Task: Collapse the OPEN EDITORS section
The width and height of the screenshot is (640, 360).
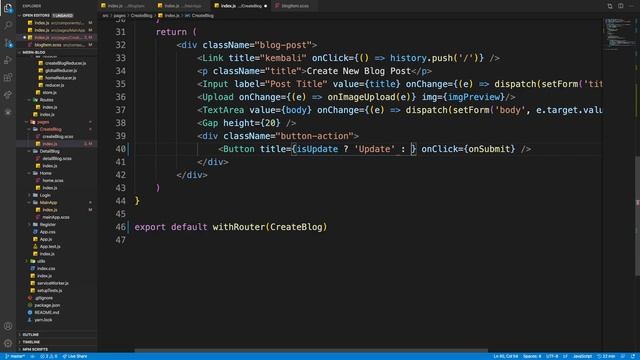Action: (x=36, y=16)
